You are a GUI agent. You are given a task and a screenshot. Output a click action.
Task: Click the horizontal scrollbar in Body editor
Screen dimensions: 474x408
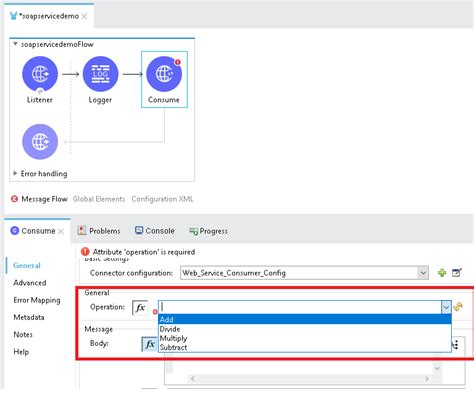click(x=310, y=379)
